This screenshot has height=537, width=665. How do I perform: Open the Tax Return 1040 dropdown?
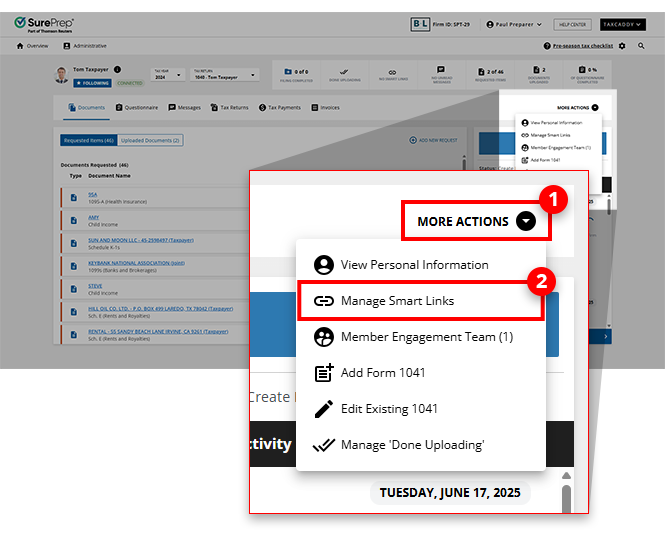(x=224, y=75)
